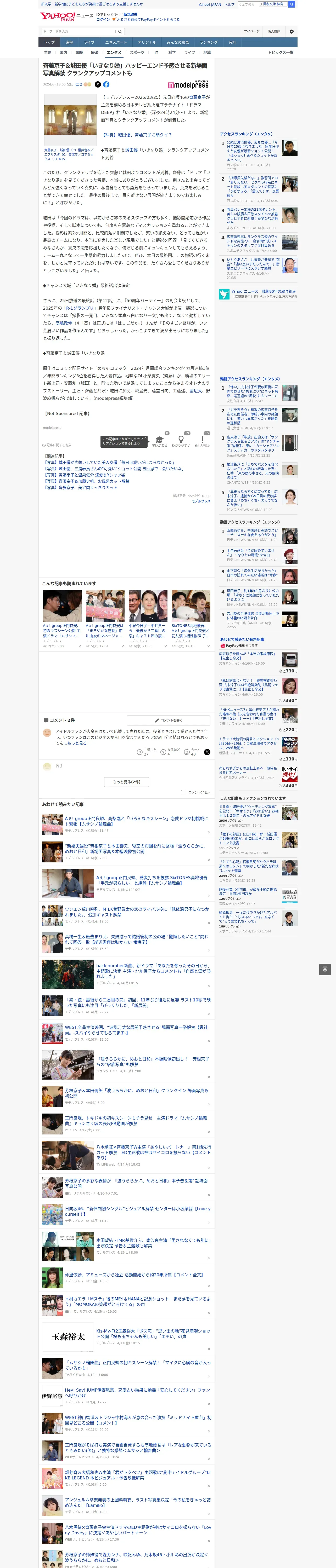Click Yahoo!ニュース 戦後80年 banner icon
Screen dimensions: 336x1568
pyautogui.click(x=225, y=294)
